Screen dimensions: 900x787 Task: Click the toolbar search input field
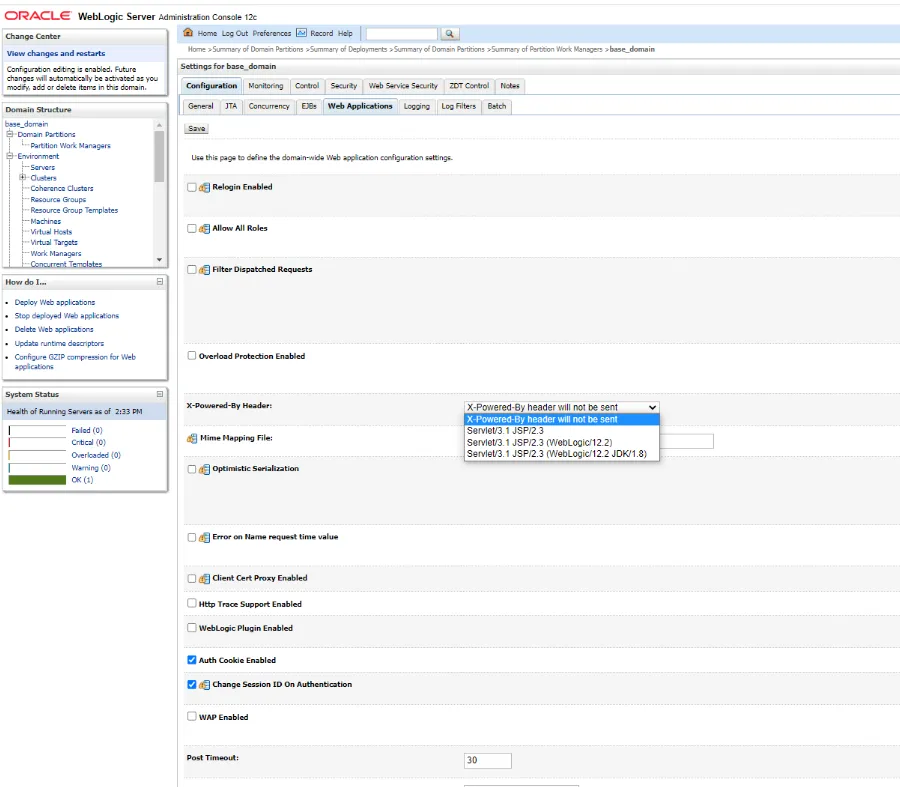point(401,34)
